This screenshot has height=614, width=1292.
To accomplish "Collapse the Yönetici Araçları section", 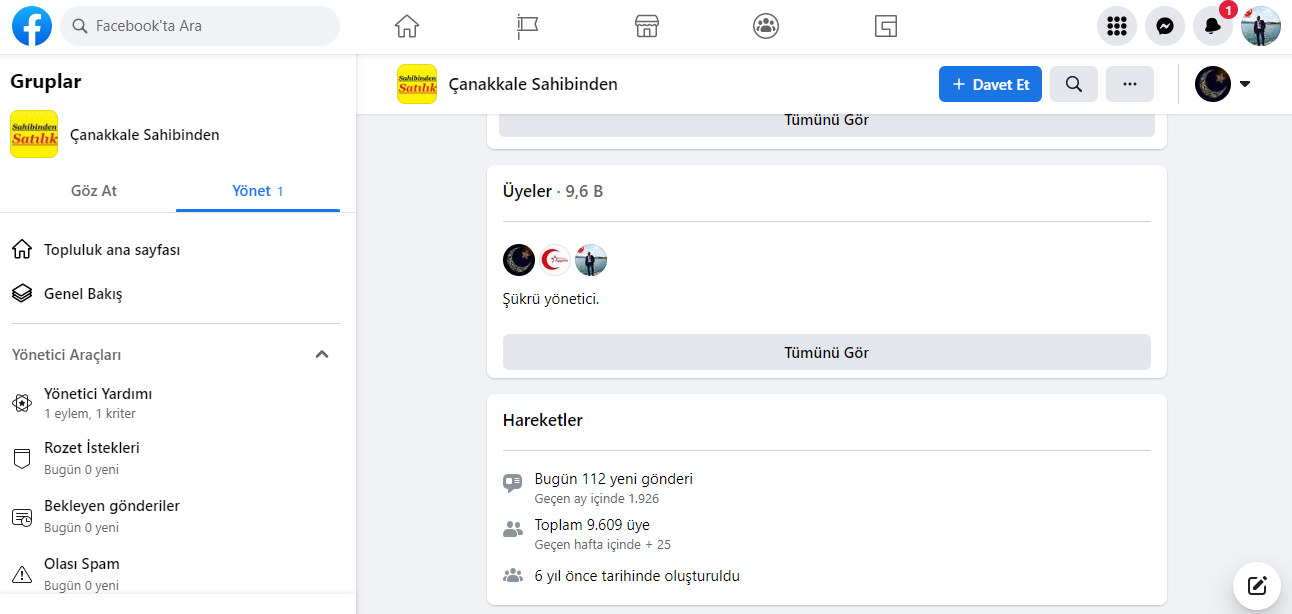I will 322,354.
